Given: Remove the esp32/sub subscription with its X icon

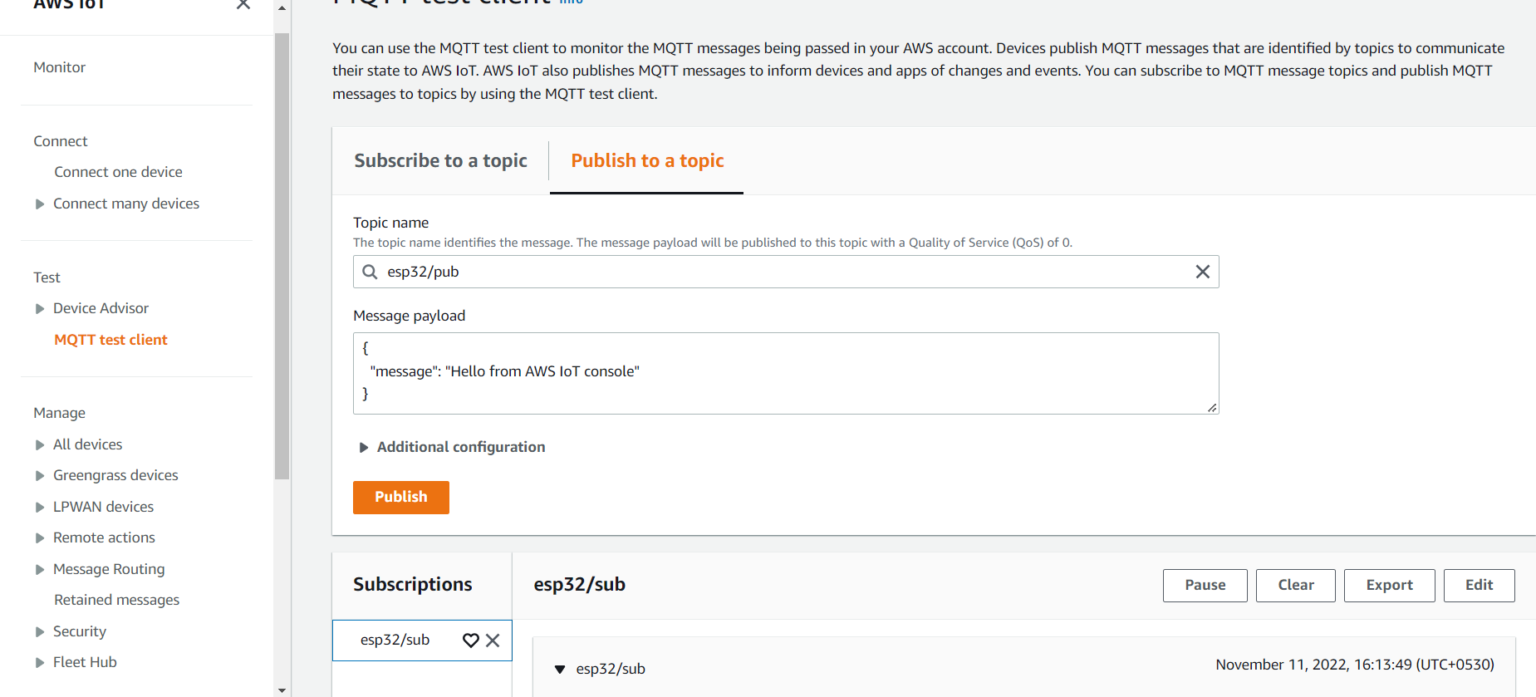Looking at the screenshot, I should click(x=492, y=640).
